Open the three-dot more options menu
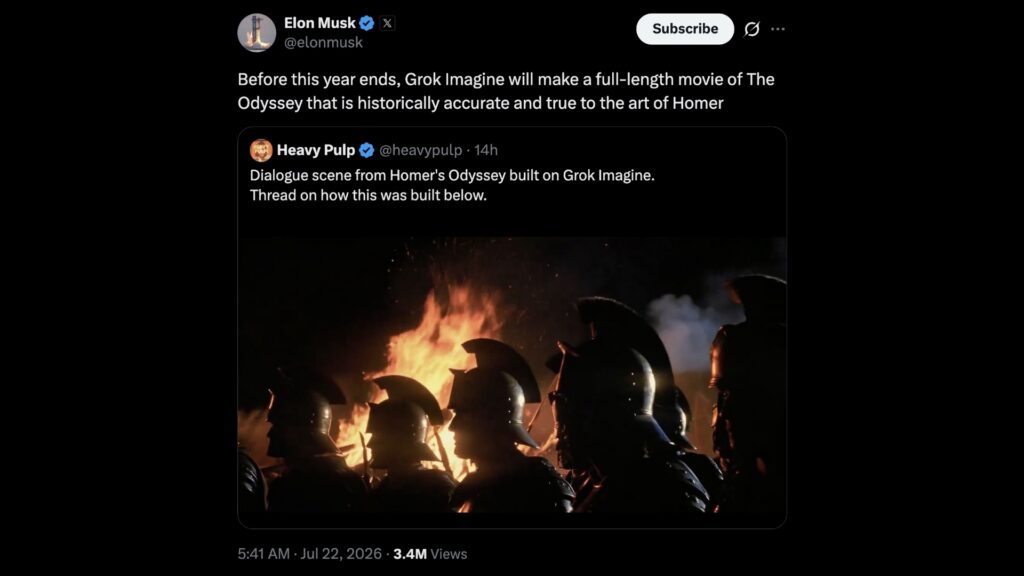Screen dimensions: 1024x576 778,29
